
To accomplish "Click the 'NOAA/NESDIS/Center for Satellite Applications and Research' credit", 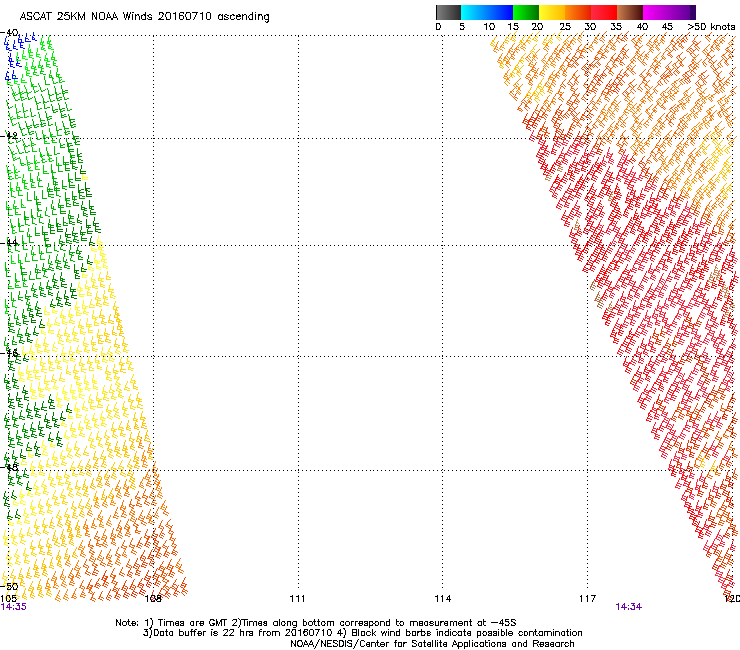I will coord(432,644).
